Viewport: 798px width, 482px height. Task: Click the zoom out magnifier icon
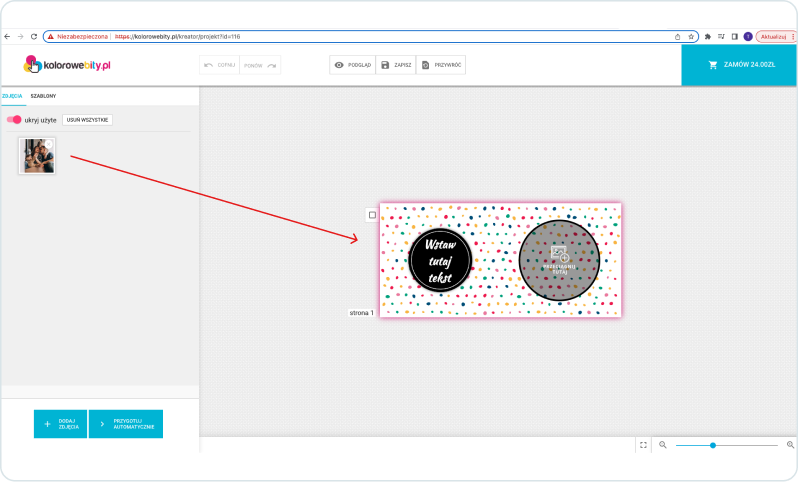(662, 445)
